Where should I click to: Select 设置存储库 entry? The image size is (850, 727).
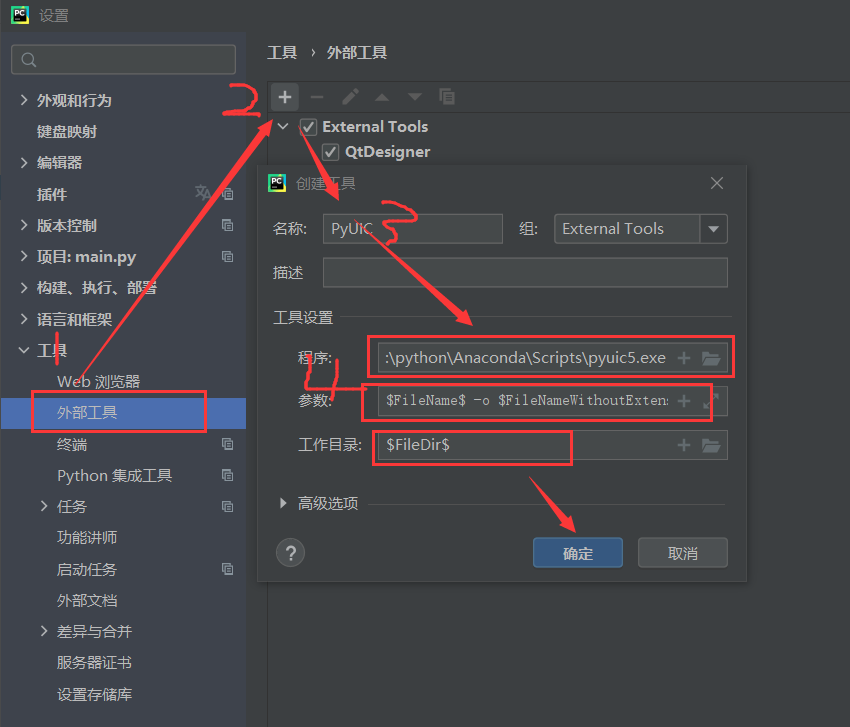coord(94,694)
